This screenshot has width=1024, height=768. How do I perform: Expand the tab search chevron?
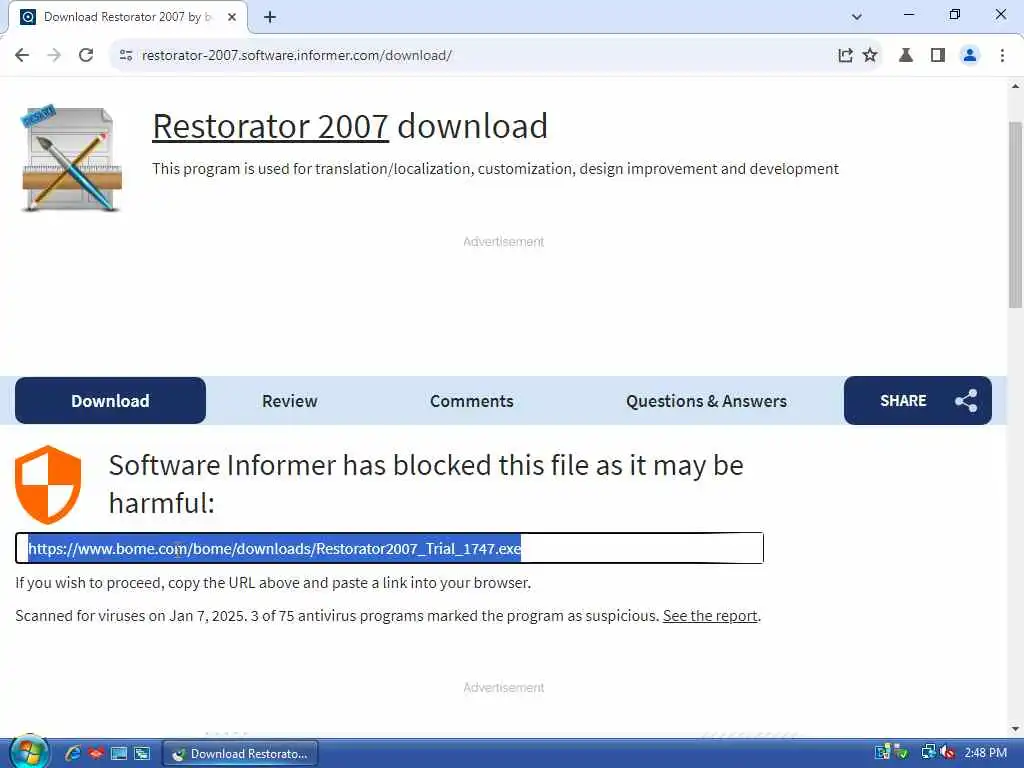point(857,17)
